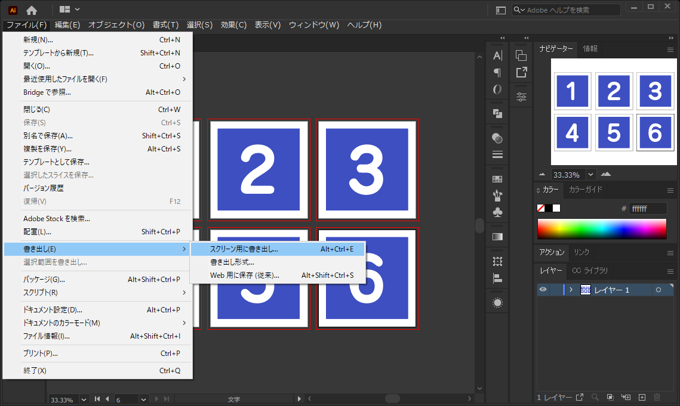The width and height of the screenshot is (680, 406).
Task: Open status bar zoom level dropdown
Action: 84,399
